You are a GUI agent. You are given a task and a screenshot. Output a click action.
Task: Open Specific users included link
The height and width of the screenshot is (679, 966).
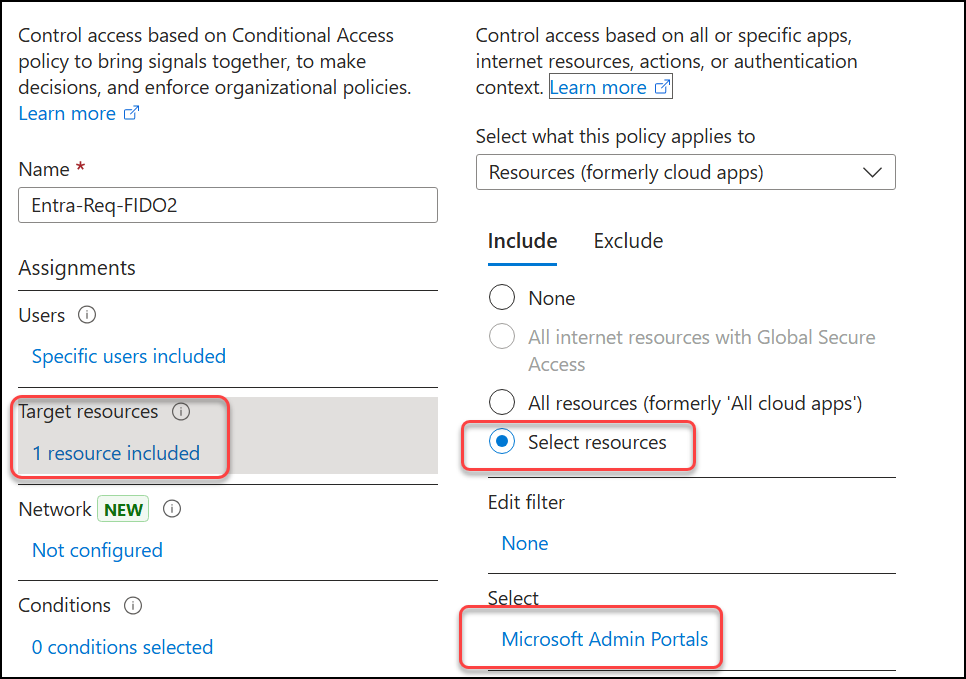click(x=129, y=356)
